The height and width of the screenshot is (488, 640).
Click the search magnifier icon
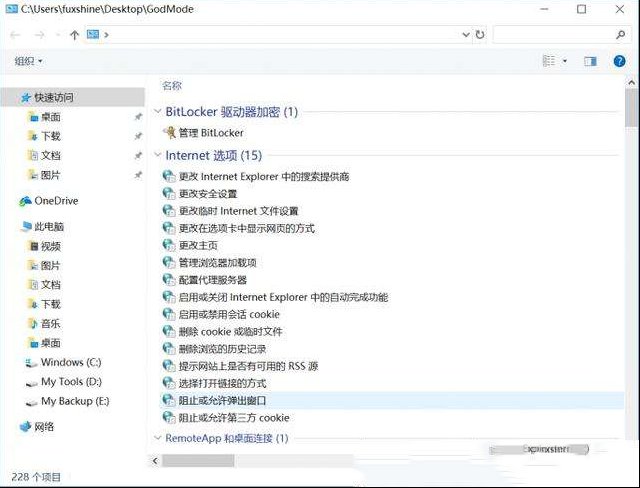[620, 35]
